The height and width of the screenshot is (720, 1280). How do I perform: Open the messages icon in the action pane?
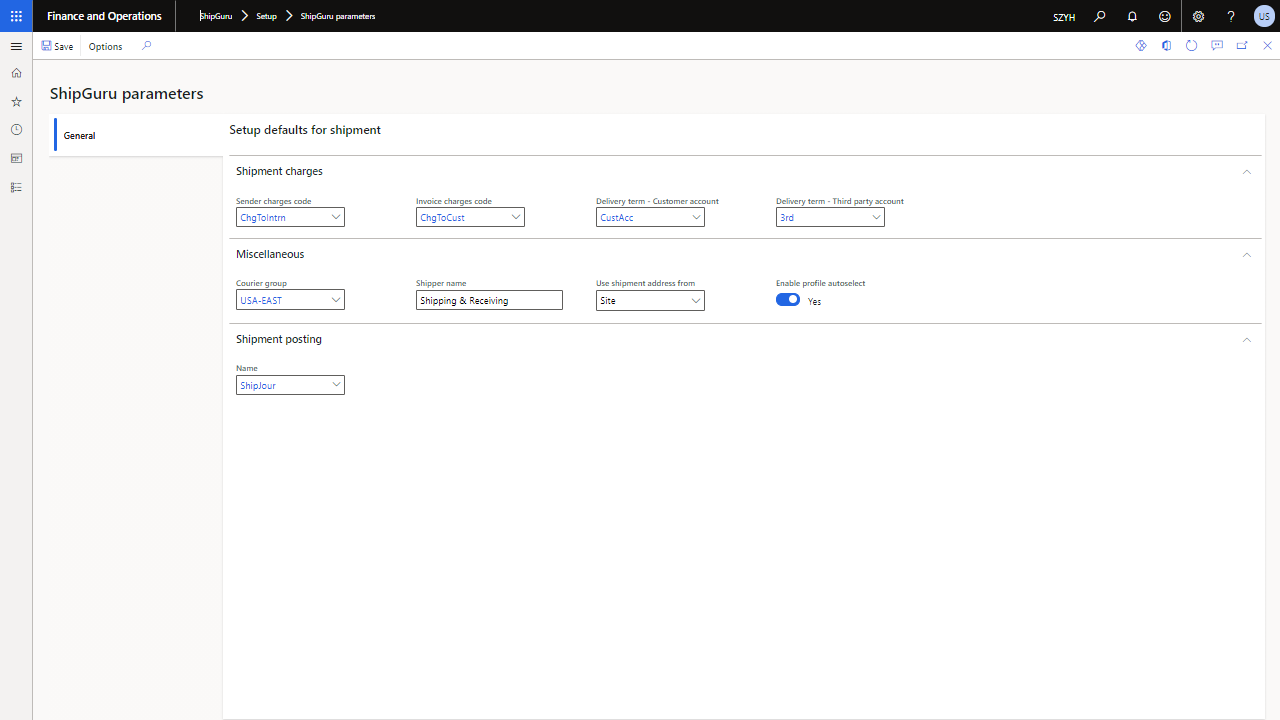click(1217, 46)
